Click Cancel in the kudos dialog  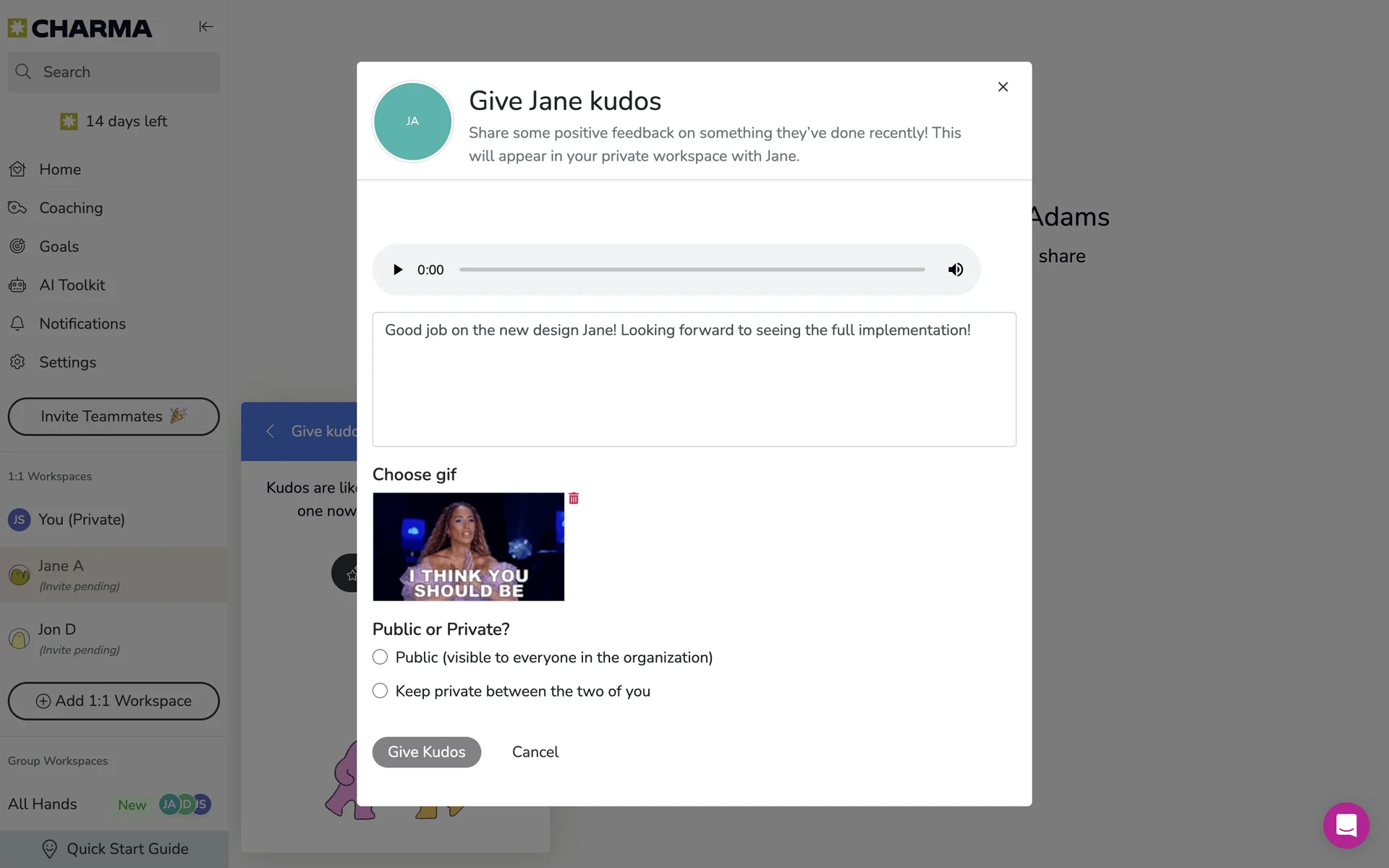tap(535, 752)
